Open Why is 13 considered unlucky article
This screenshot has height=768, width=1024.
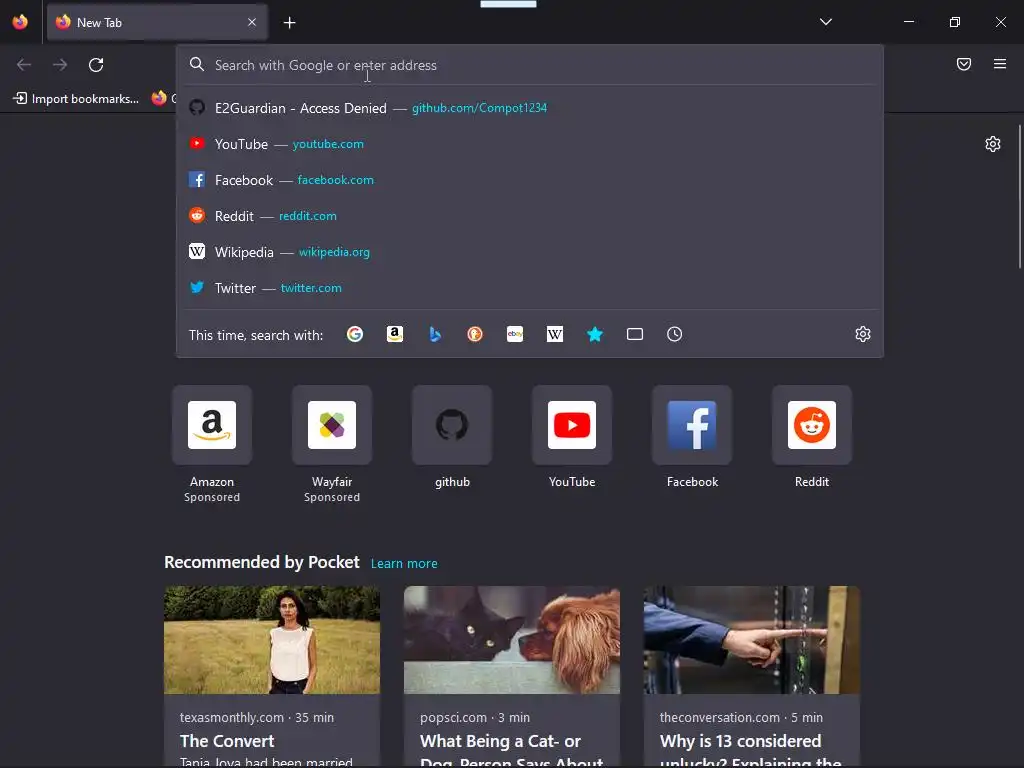coord(750,752)
